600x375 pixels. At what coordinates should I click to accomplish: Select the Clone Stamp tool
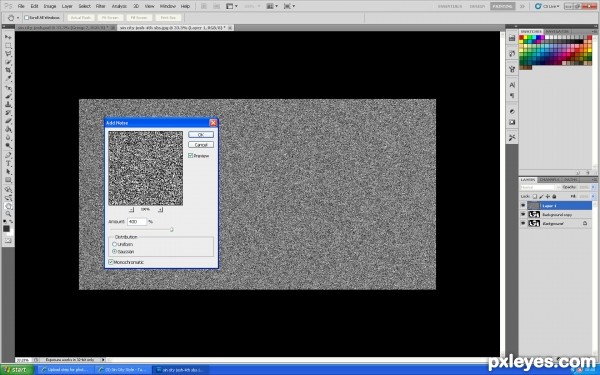[x=8, y=104]
